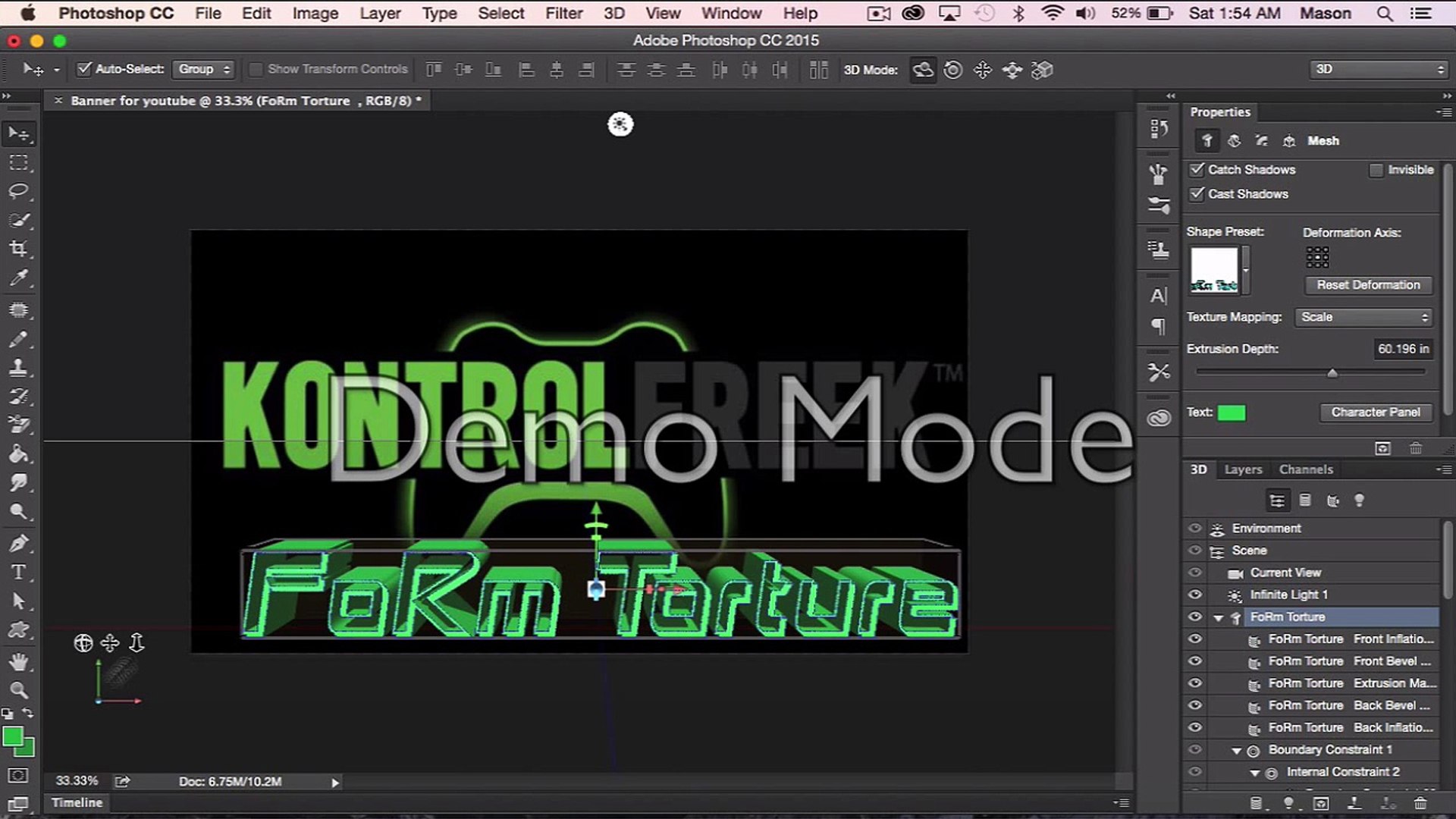Select the Pen tool
Screen dimensions: 1456x819
[x=18, y=543]
